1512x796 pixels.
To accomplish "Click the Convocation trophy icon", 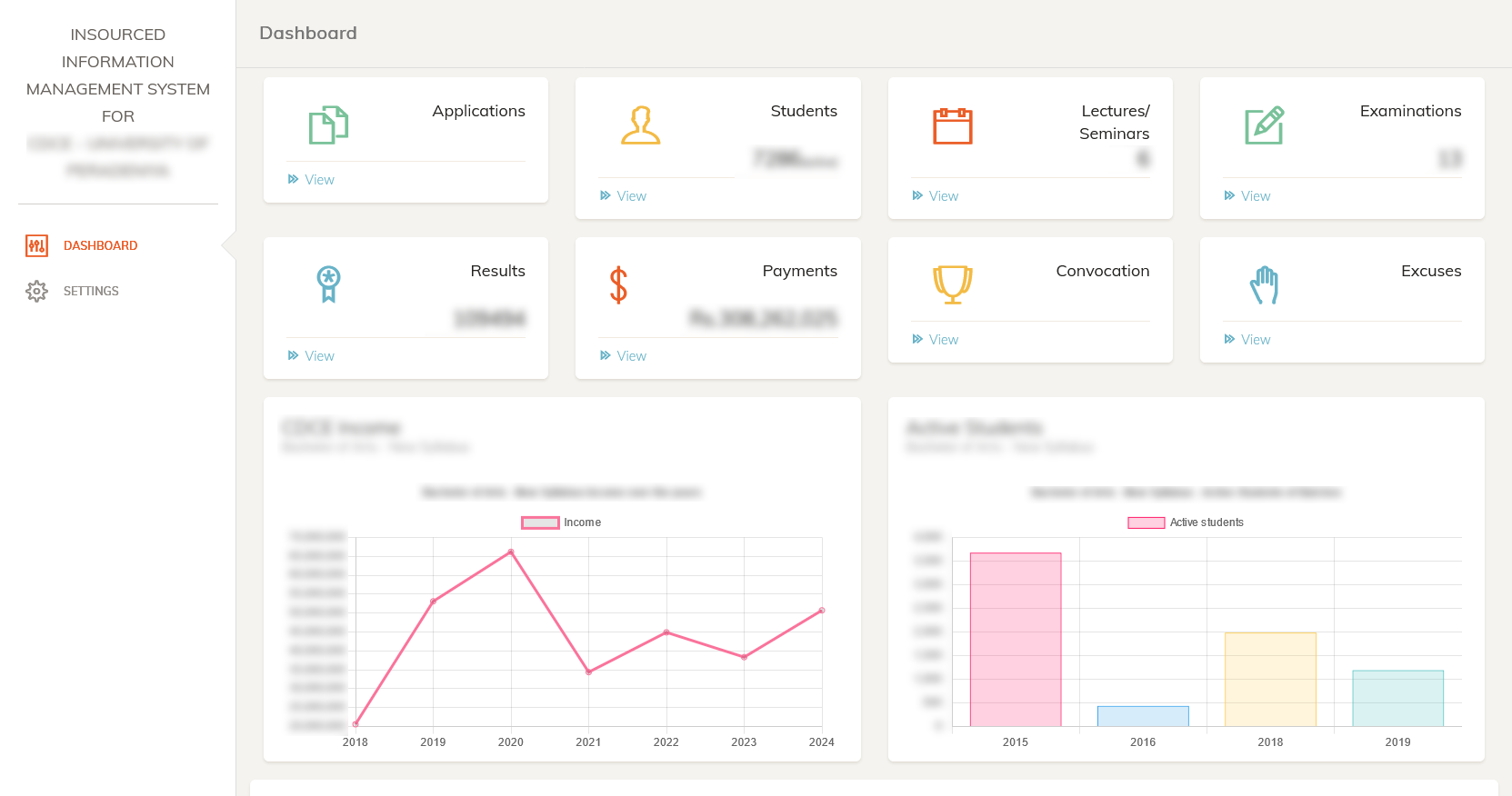I will tap(952, 284).
